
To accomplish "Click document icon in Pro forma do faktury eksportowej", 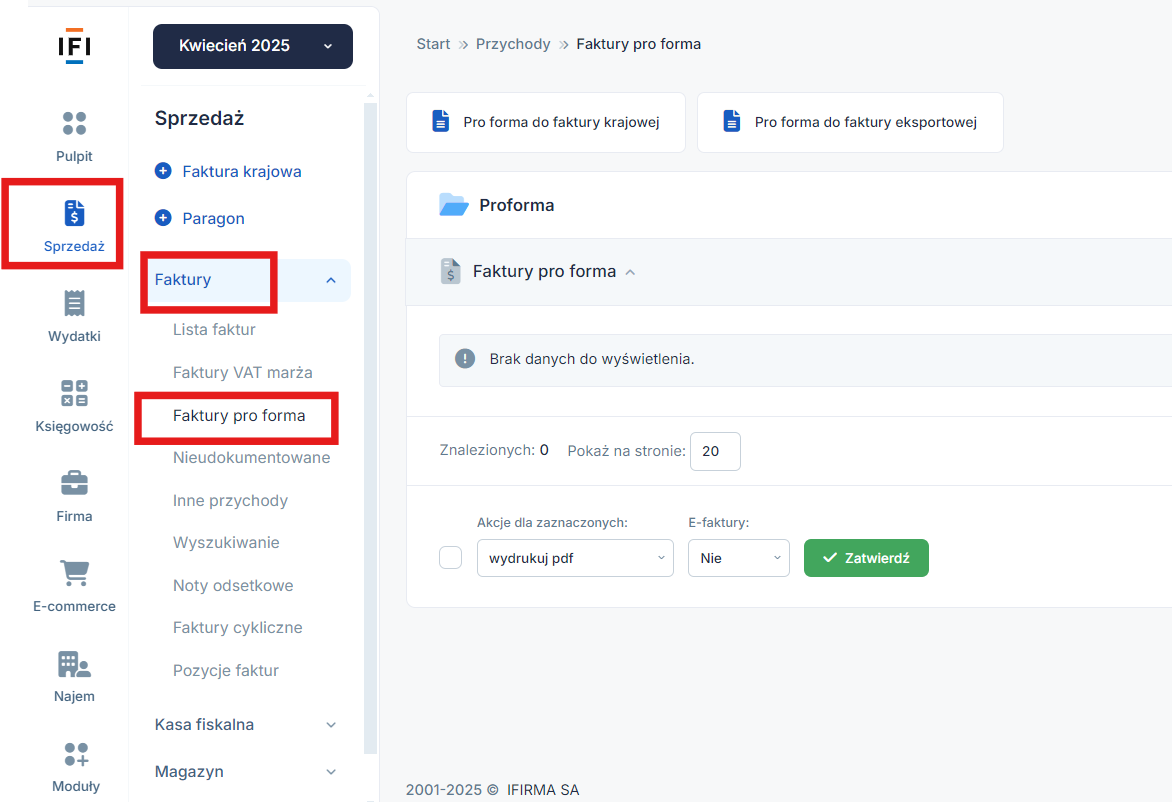I will click(732, 121).
